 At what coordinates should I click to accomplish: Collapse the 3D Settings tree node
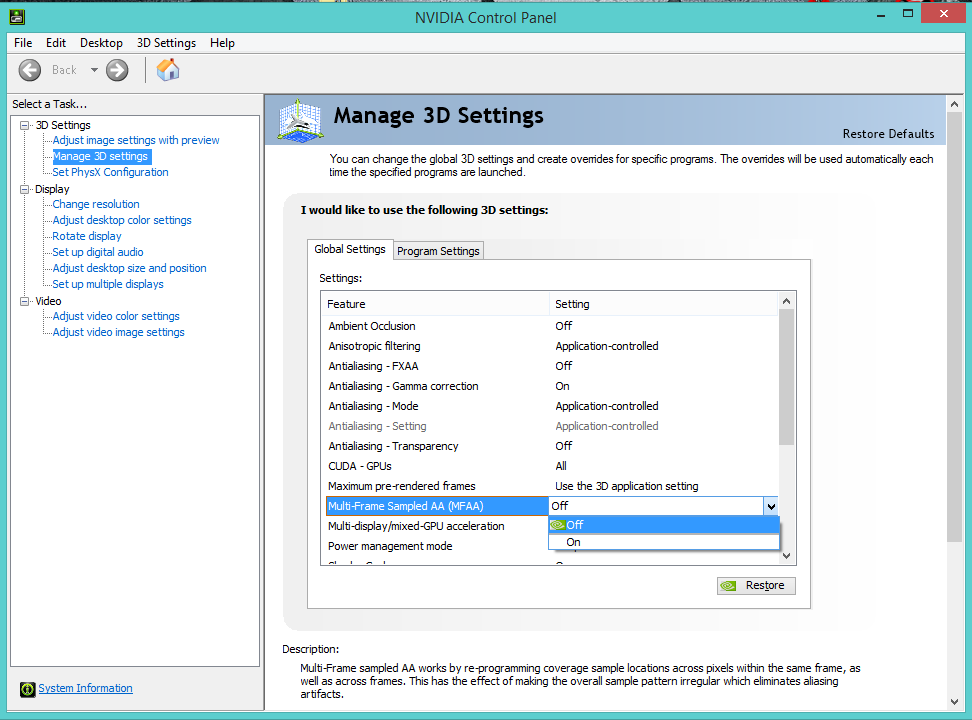25,125
